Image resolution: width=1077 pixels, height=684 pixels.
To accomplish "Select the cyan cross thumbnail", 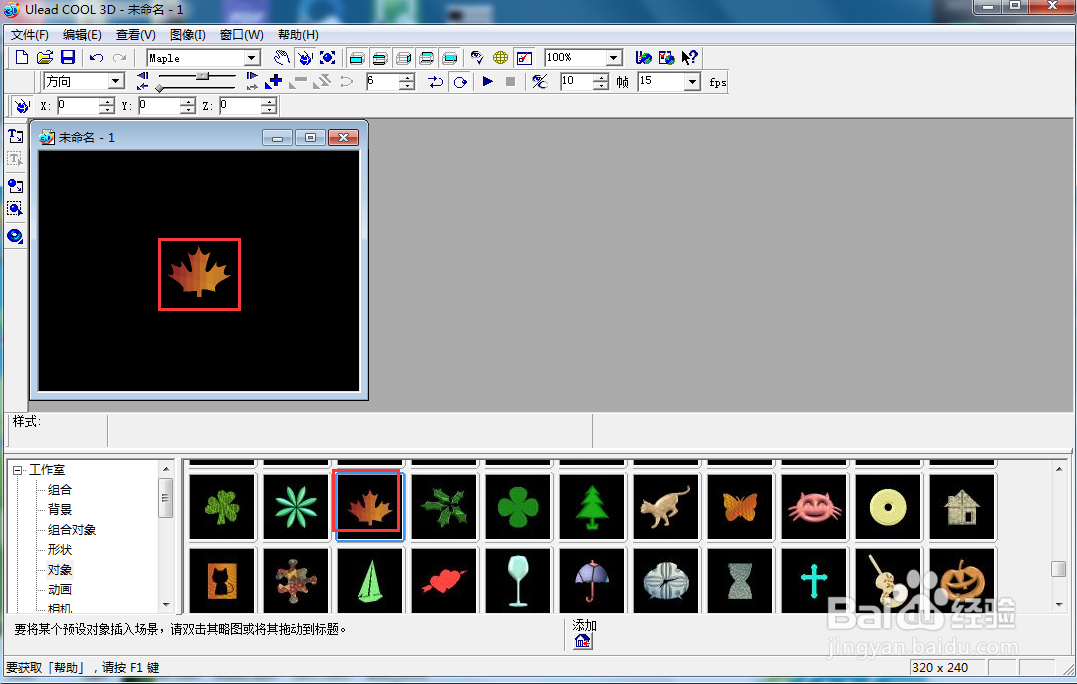I will 814,580.
